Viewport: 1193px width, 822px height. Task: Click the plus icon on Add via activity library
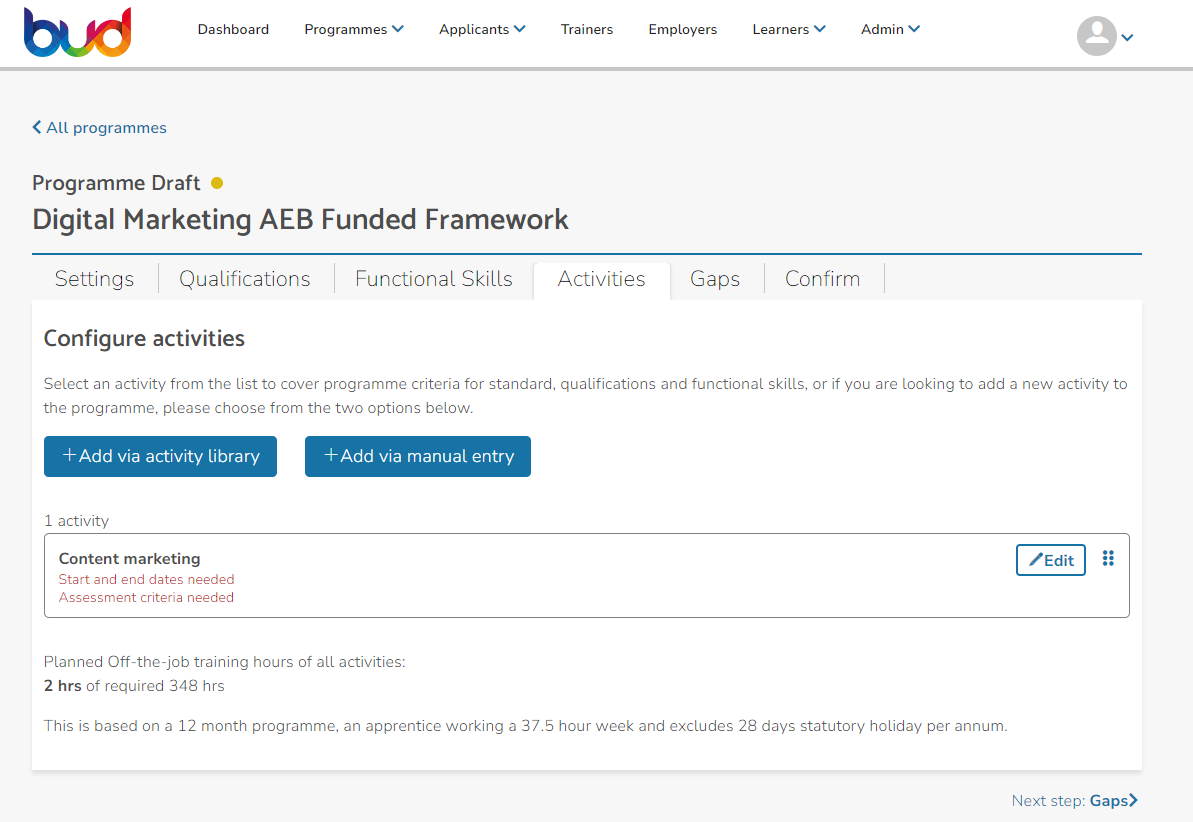click(x=71, y=456)
